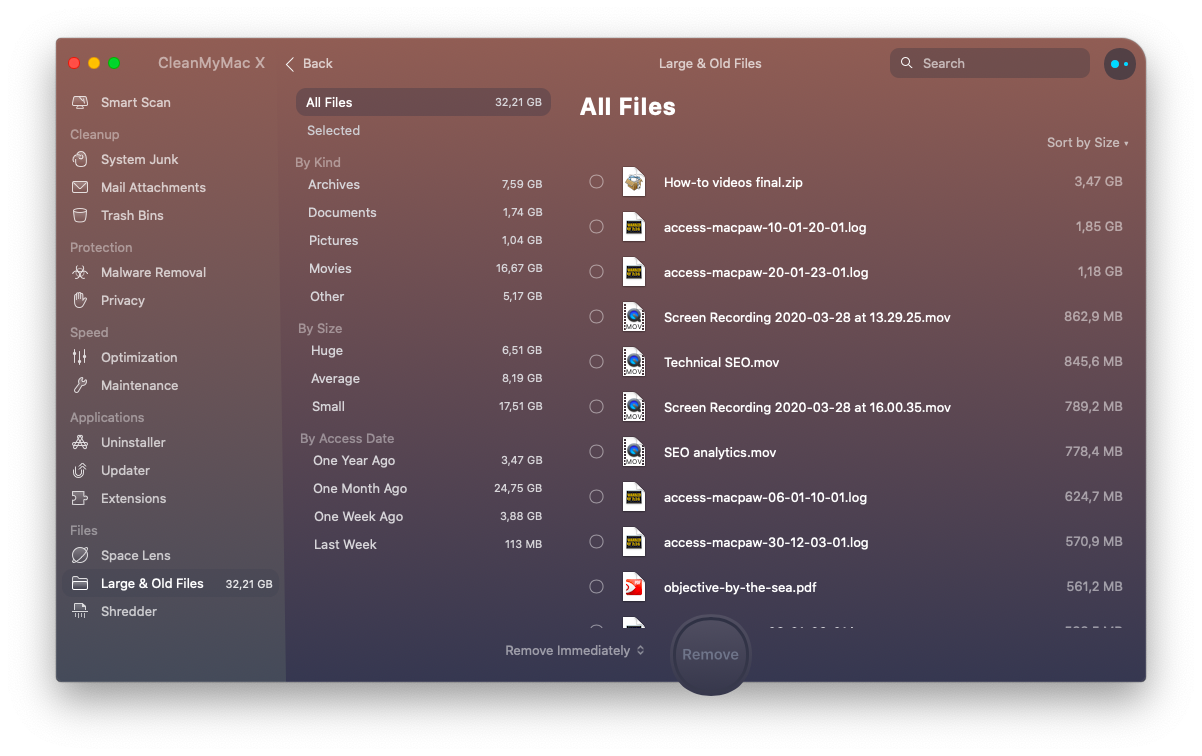Viewport: 1202px width, 756px height.
Task: Tick objective-by-the-sea.pdf checkbox
Action: (x=596, y=587)
